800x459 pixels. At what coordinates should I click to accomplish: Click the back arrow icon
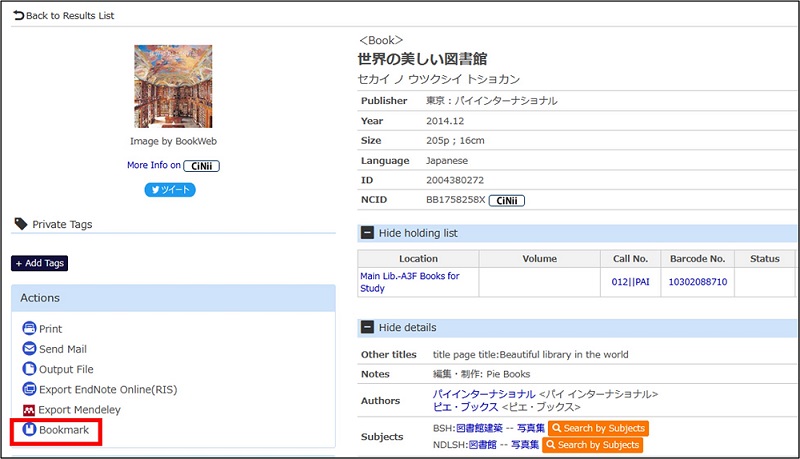point(18,16)
